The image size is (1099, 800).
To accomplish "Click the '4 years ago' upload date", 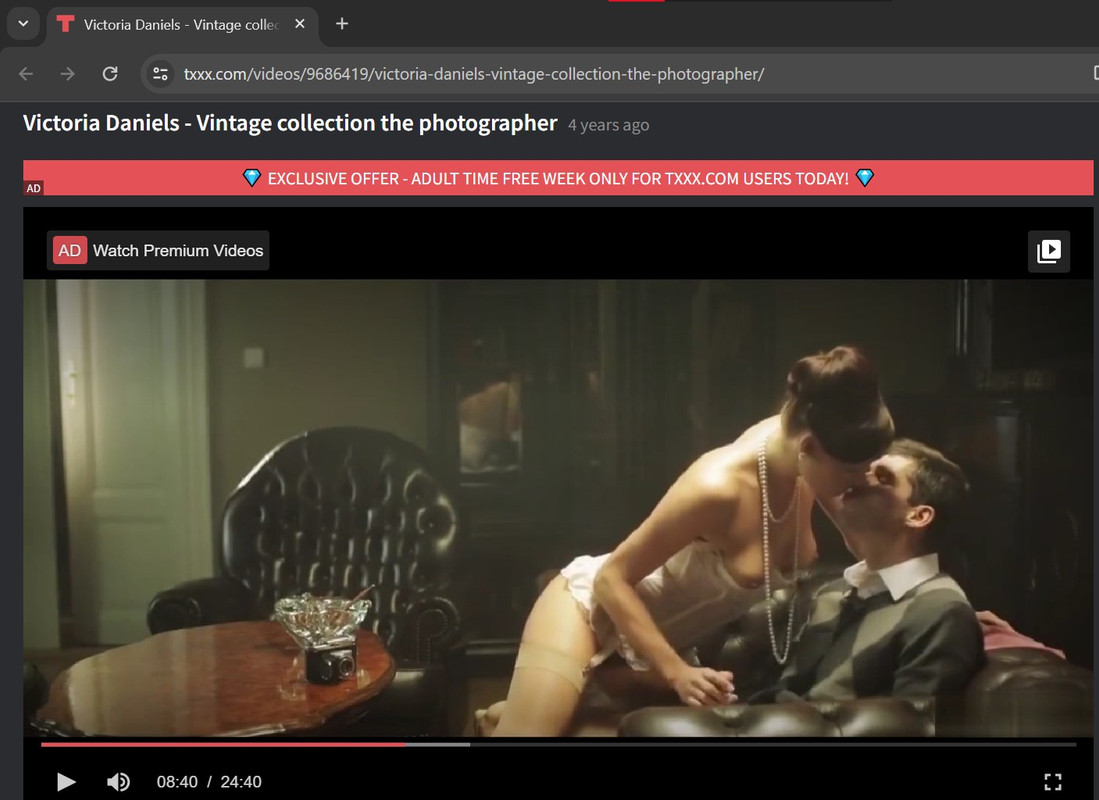I will 608,126.
